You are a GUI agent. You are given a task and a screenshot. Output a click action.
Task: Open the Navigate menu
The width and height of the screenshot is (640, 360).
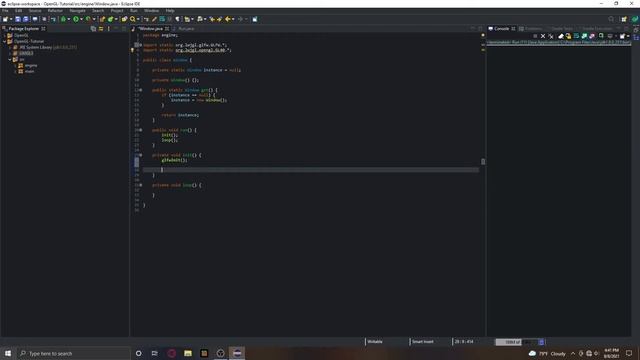click(x=78, y=11)
